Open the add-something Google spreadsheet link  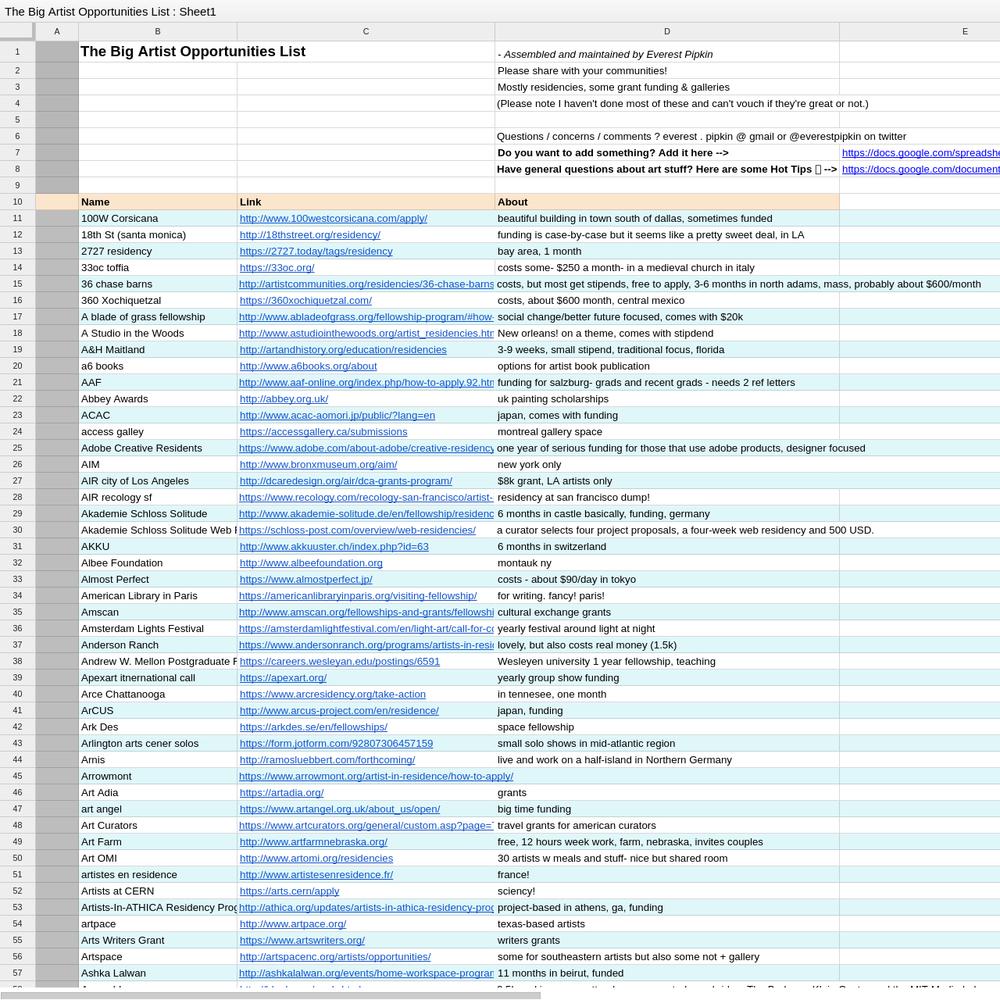(920, 153)
